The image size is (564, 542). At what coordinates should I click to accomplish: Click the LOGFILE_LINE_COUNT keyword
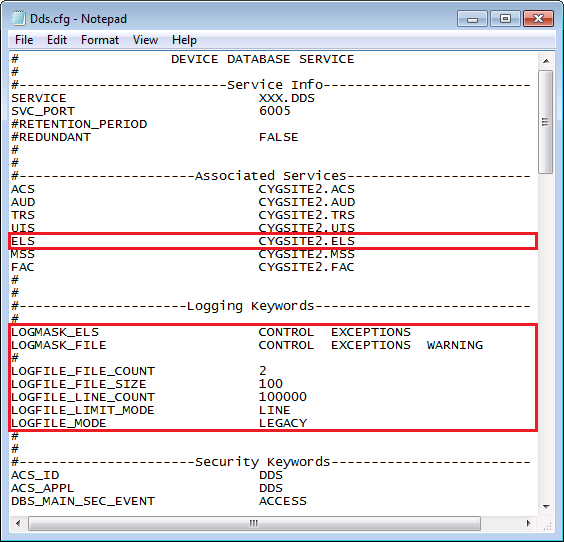tap(83, 397)
